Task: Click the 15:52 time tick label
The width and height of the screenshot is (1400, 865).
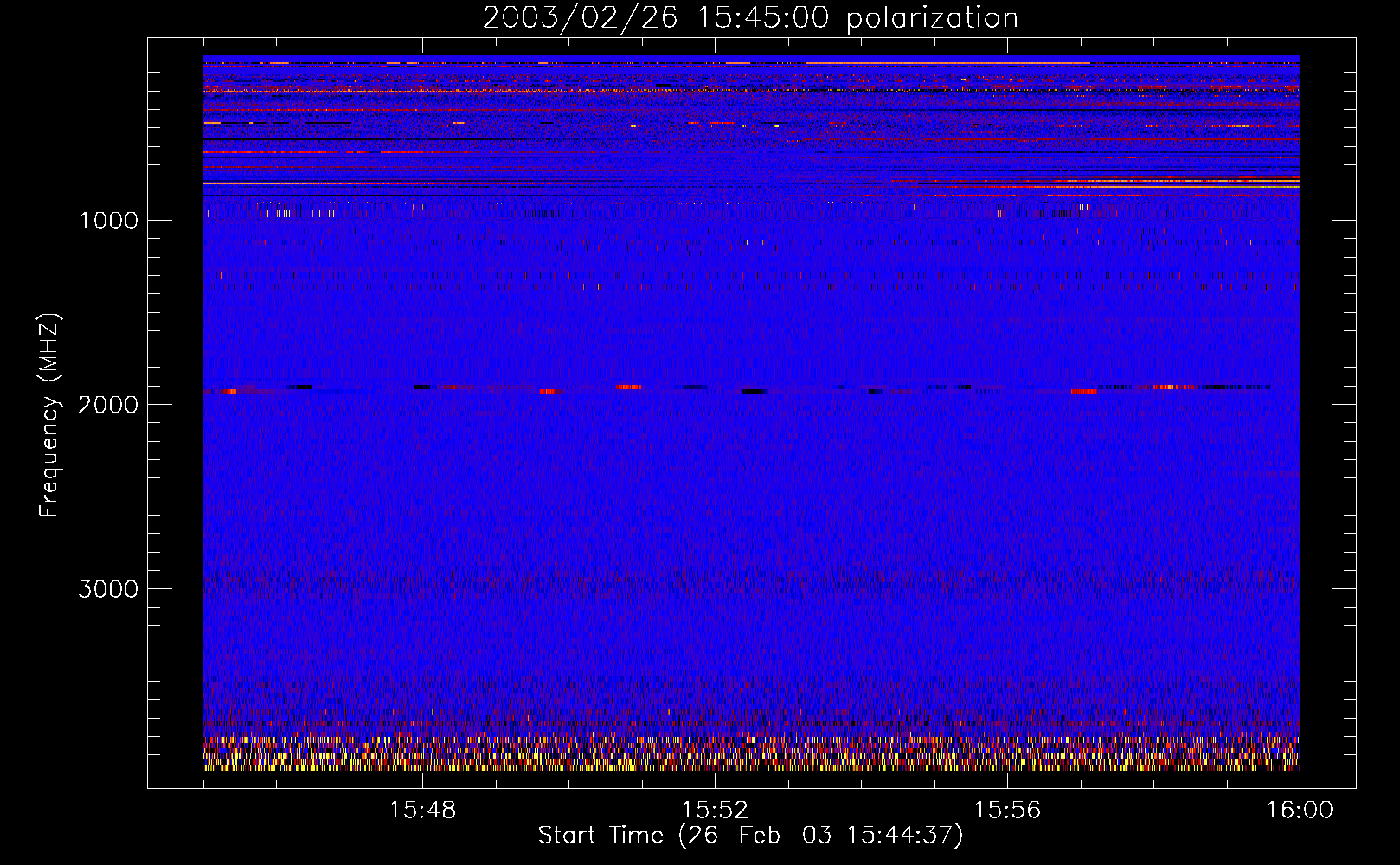Action: pos(715,811)
